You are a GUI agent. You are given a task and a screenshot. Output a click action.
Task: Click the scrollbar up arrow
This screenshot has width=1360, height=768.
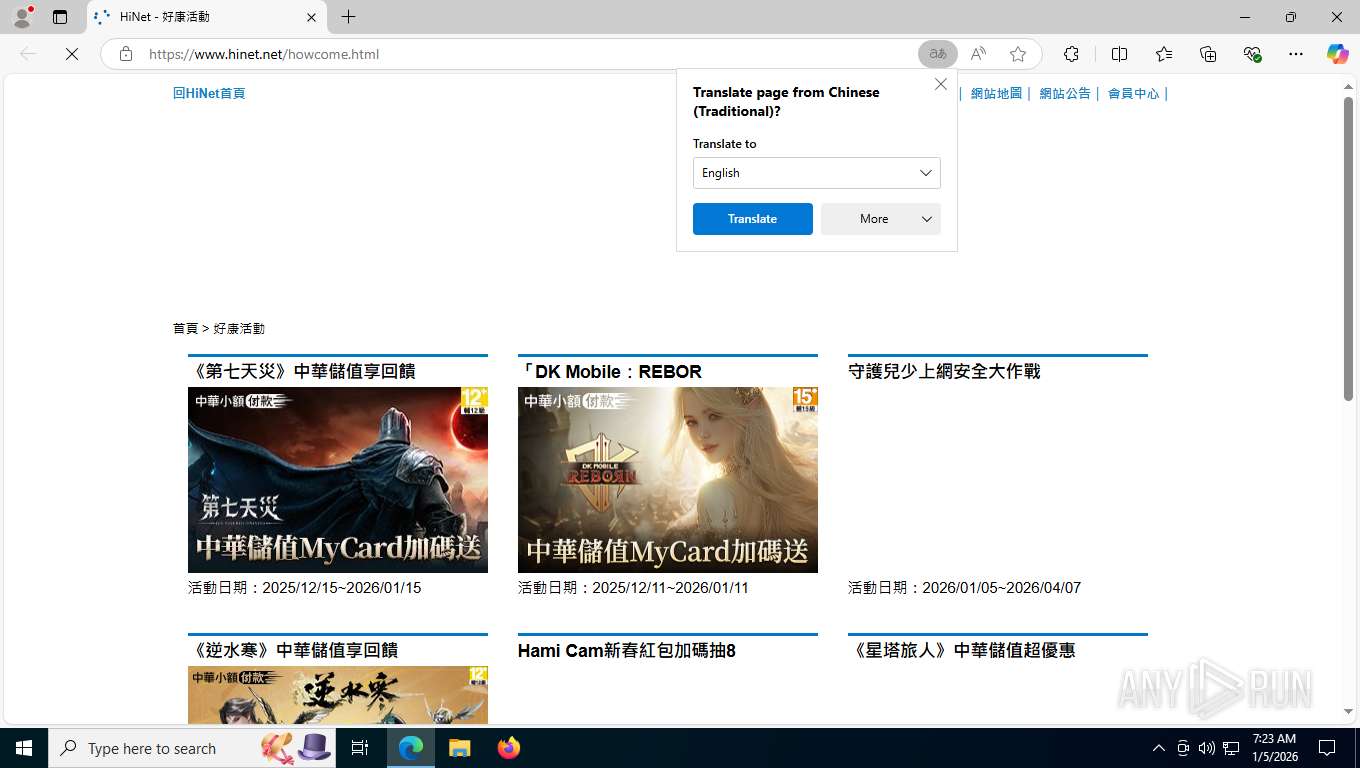click(1348, 87)
